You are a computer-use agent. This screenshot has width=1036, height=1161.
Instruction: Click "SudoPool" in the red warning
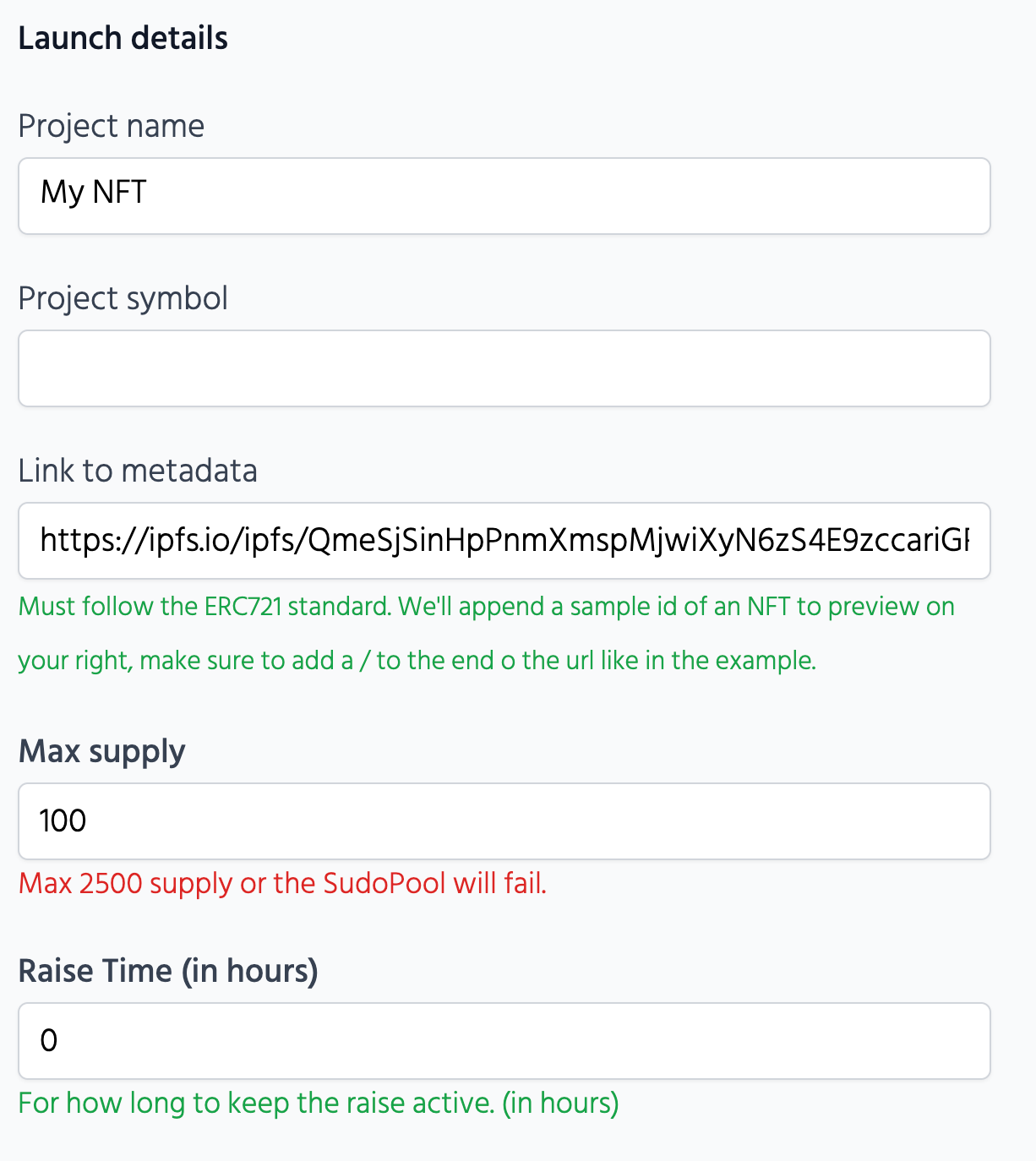[384, 884]
